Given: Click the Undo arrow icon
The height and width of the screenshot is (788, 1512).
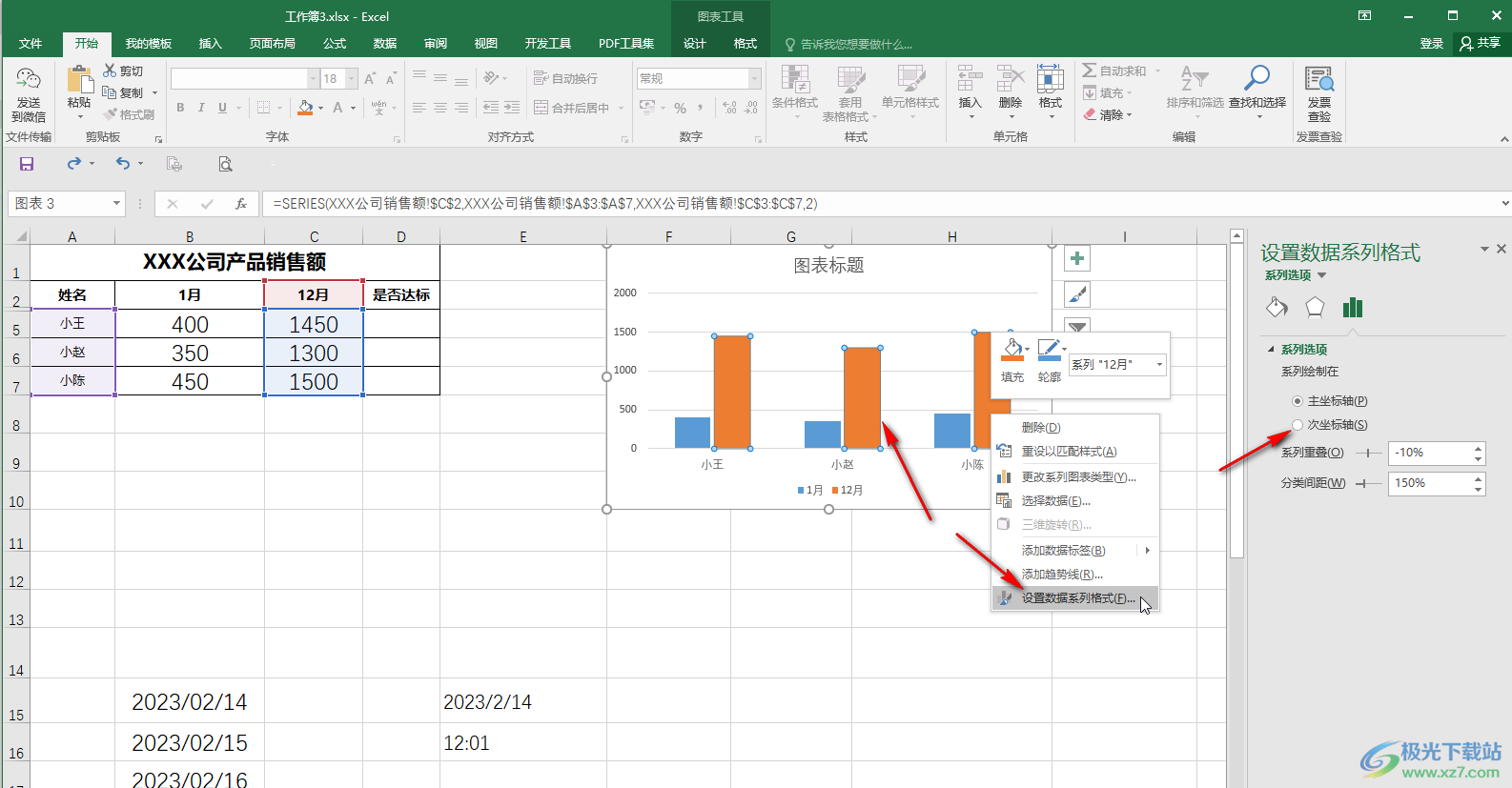Looking at the screenshot, I should [122, 164].
